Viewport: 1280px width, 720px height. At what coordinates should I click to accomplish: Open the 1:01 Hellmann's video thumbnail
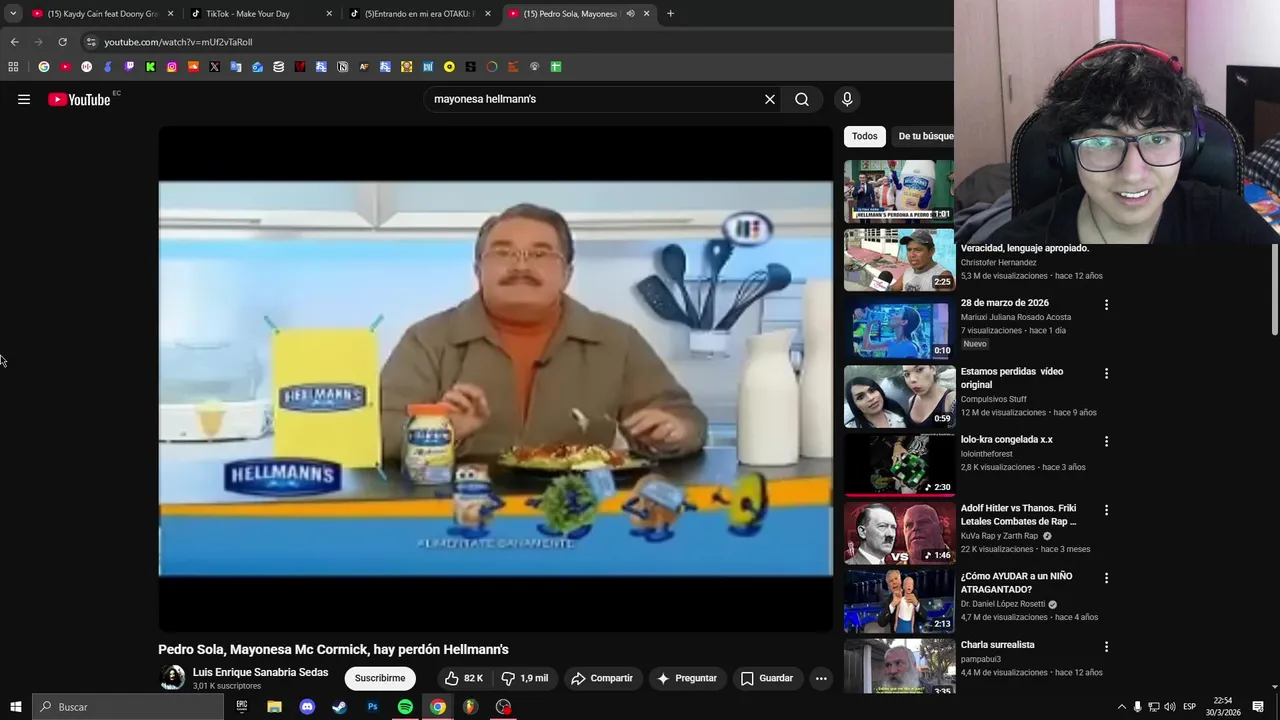(x=899, y=191)
